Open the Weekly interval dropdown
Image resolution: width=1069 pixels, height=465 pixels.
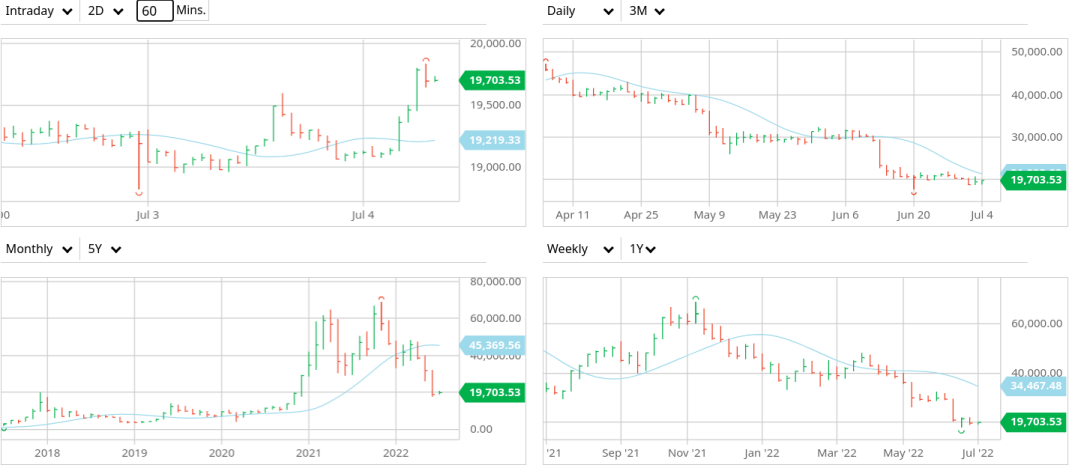580,249
